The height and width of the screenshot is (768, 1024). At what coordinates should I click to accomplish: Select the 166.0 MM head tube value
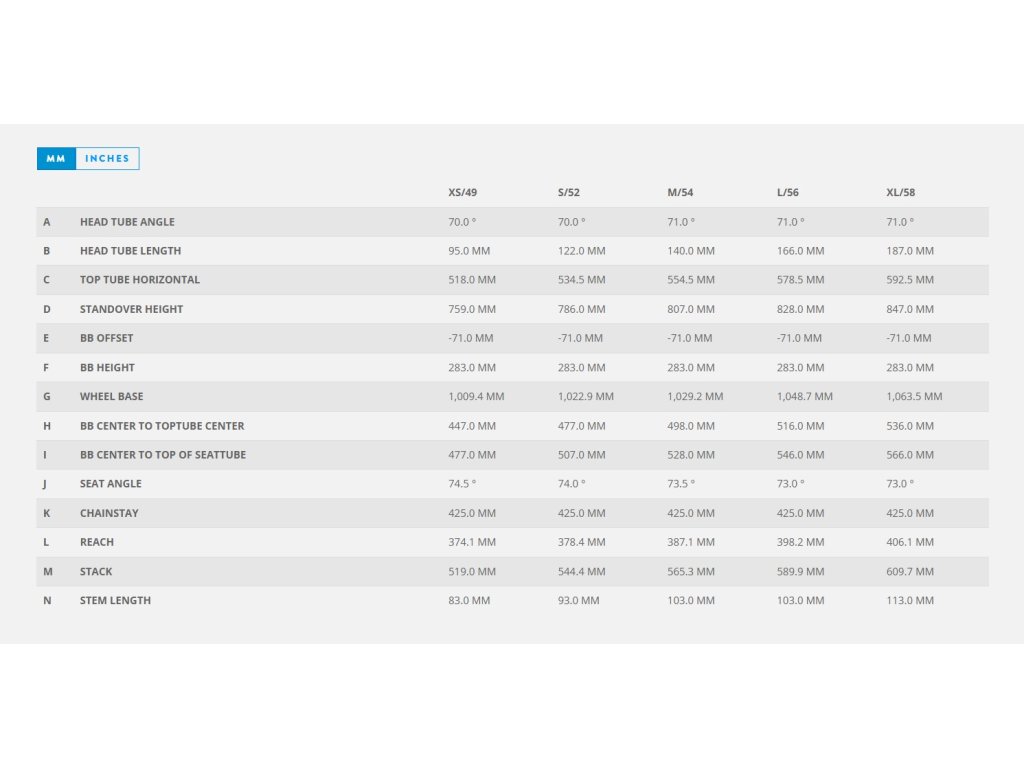801,251
